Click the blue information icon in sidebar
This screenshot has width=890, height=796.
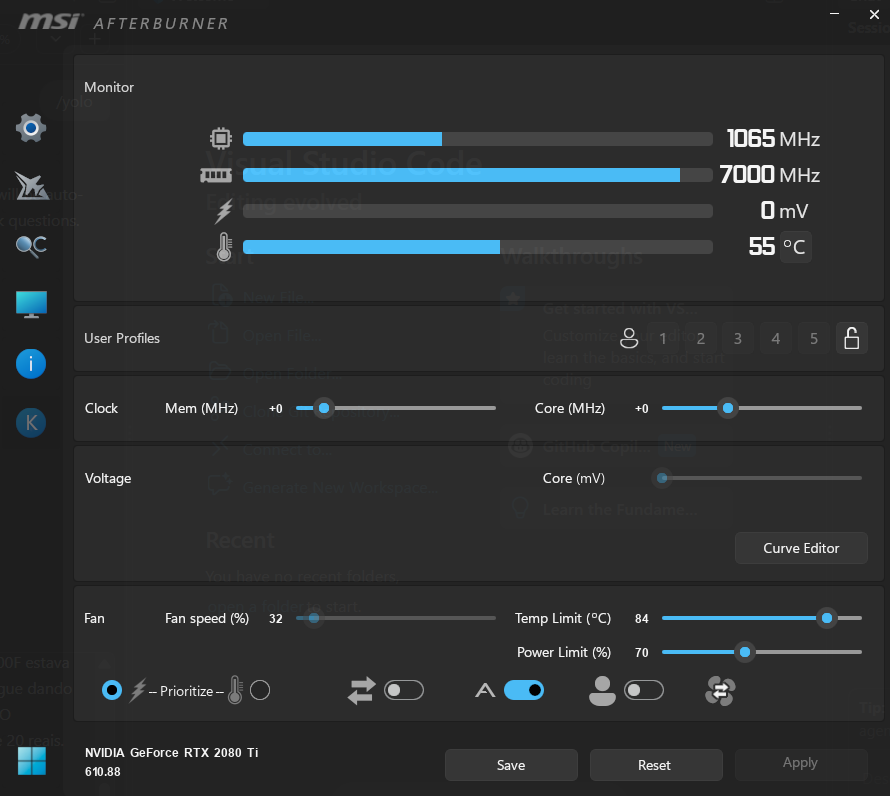31,363
